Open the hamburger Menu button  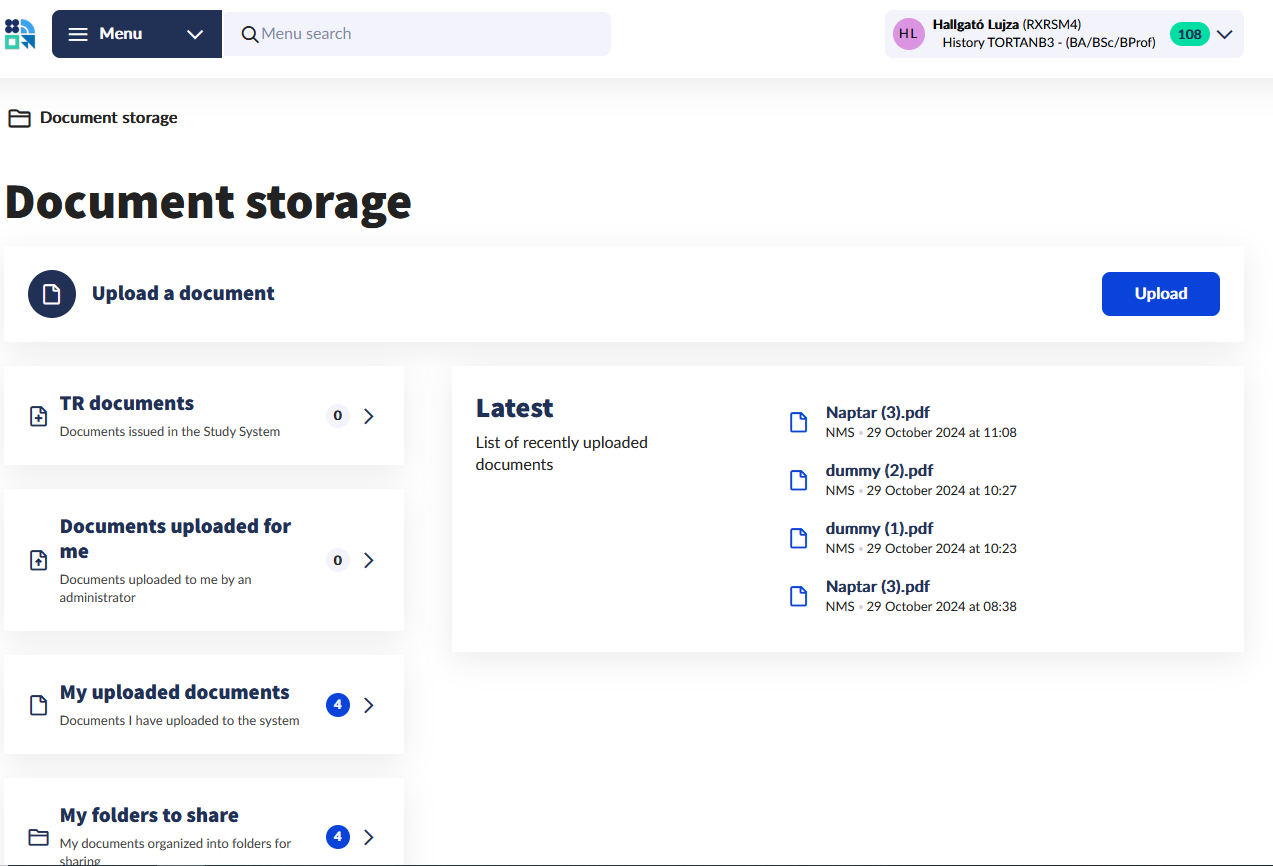click(106, 34)
